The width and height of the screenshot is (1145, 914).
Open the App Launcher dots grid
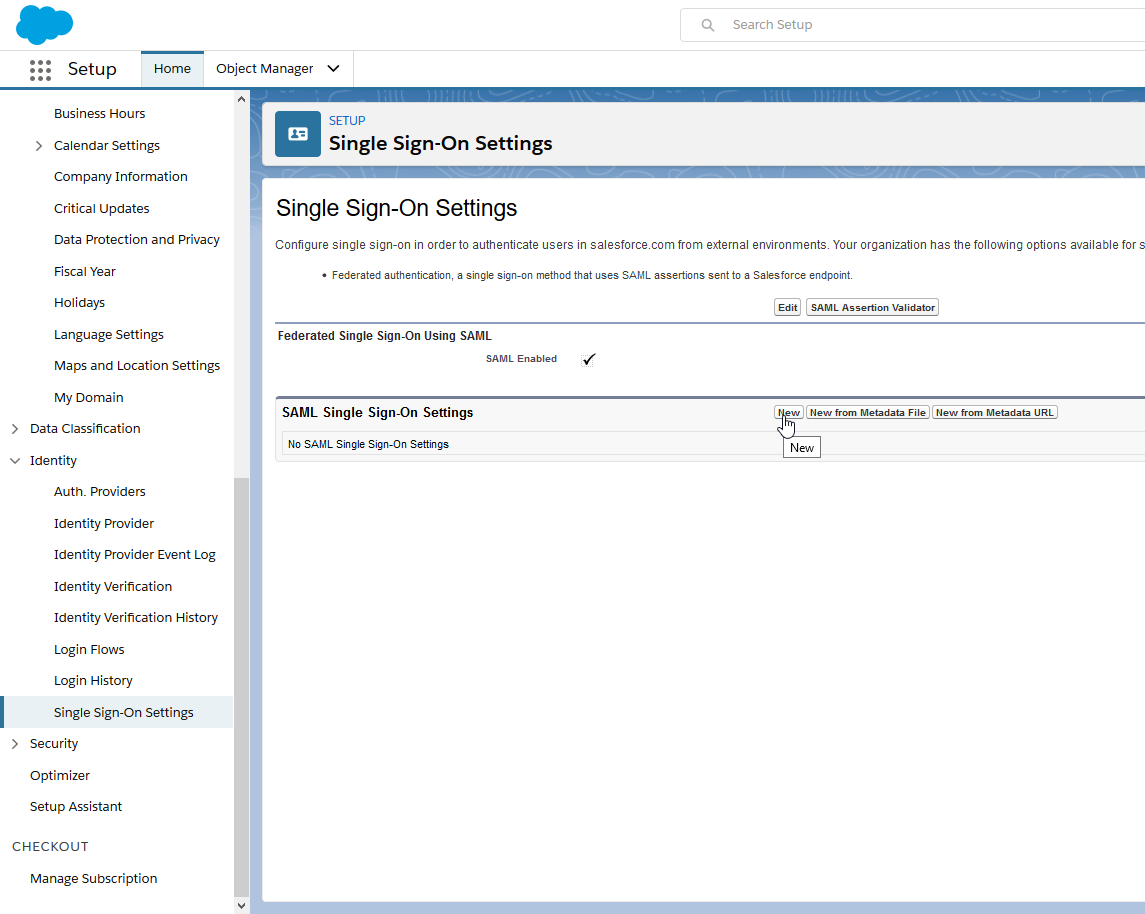(40, 70)
